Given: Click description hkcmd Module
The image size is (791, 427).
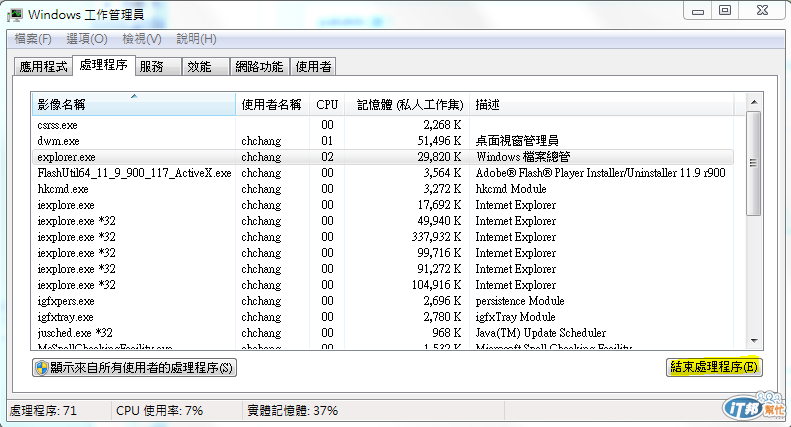Looking at the screenshot, I should (x=511, y=189).
